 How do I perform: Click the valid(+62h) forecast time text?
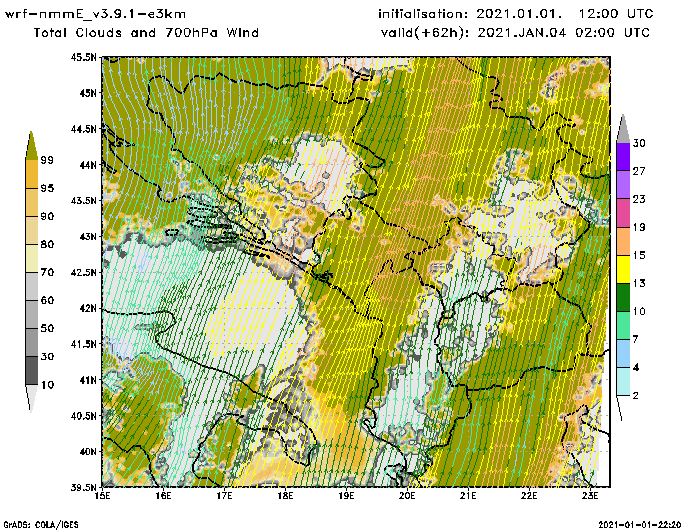(x=515, y=33)
